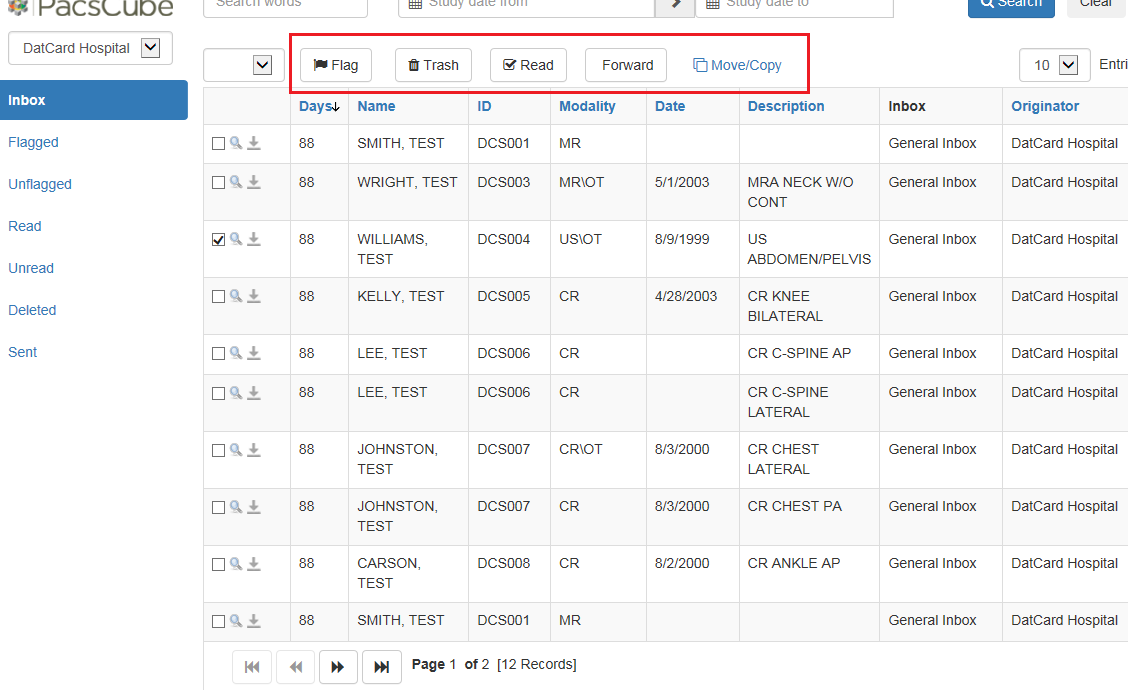Select the bottom SMITH, TEST row checkbox
Viewport: 1128px width, 690px height.
(219, 621)
